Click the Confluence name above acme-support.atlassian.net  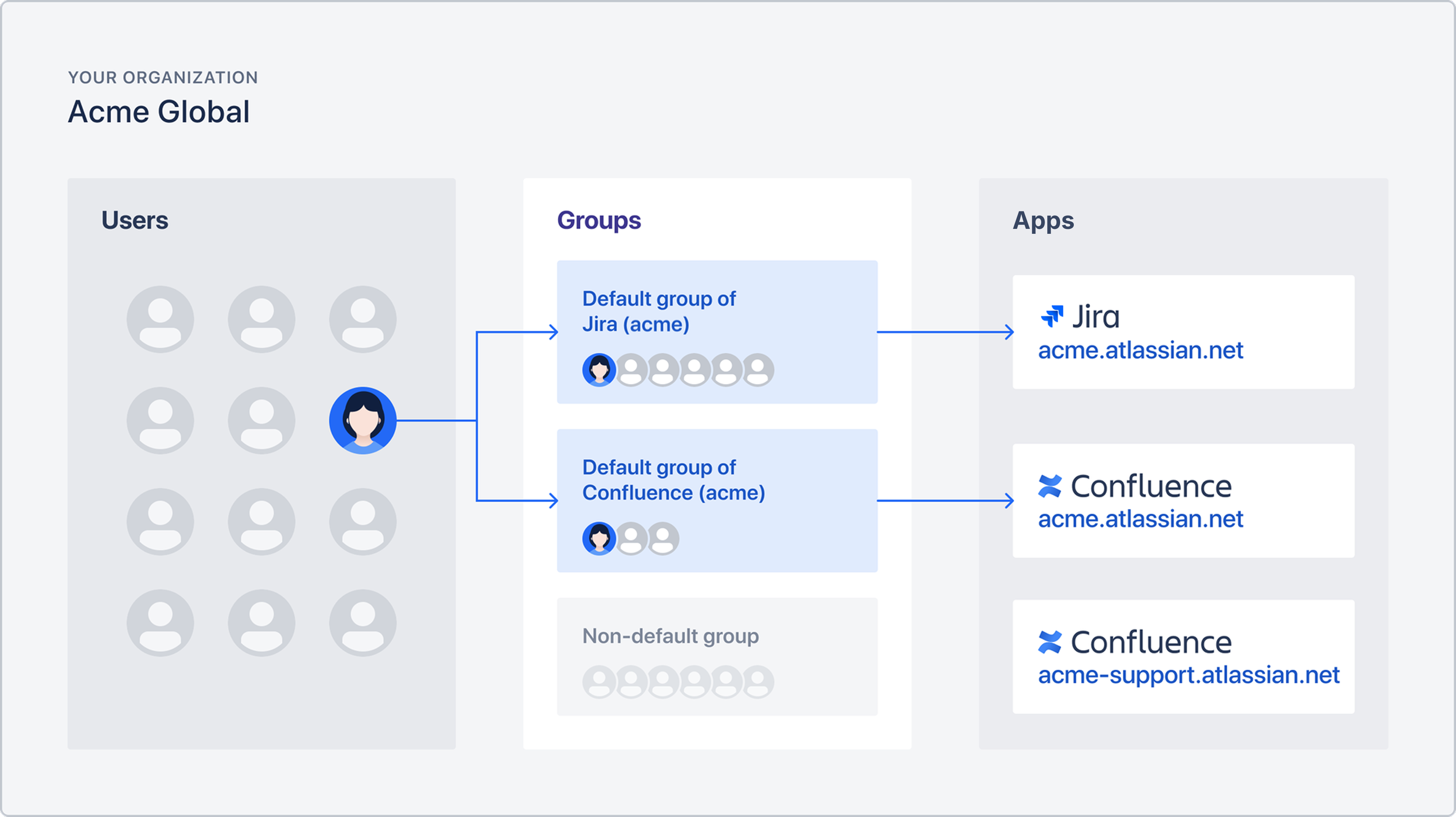tap(1152, 642)
